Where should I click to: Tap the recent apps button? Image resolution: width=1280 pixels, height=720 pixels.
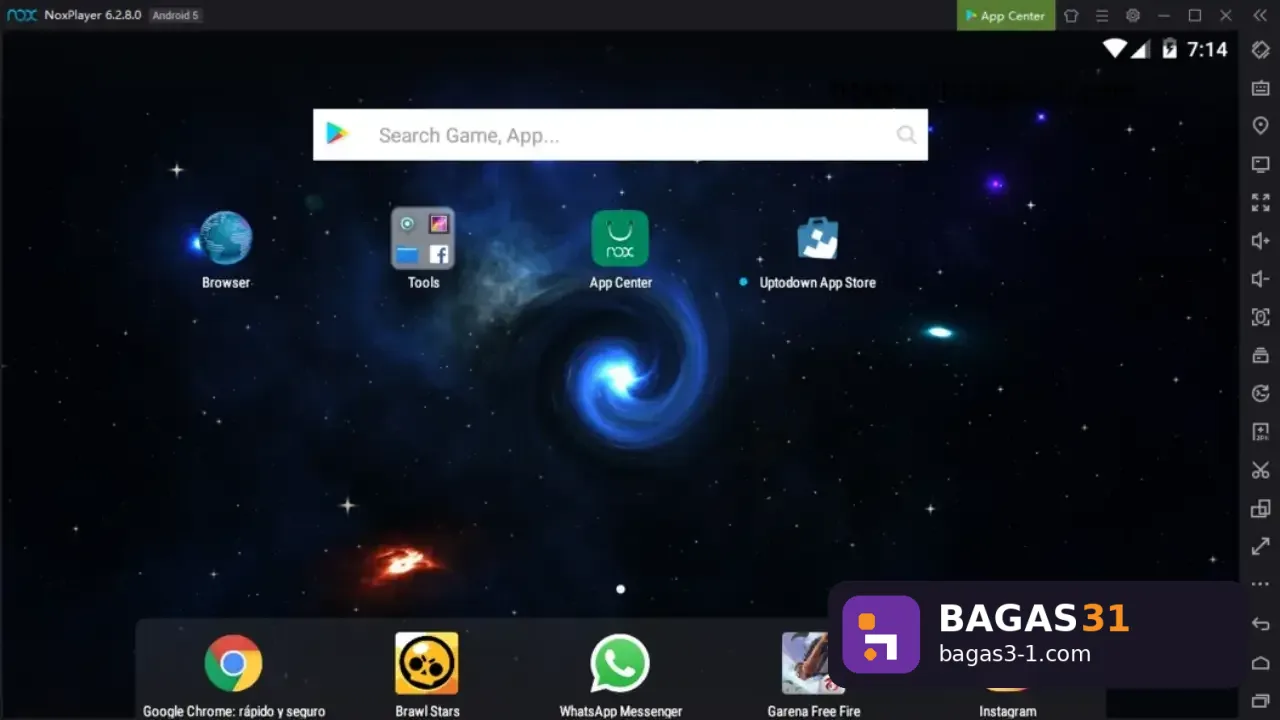[1261, 700]
